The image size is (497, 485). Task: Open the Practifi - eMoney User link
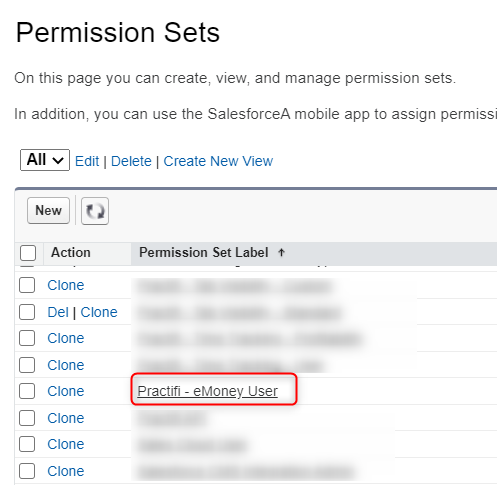[x=207, y=391]
